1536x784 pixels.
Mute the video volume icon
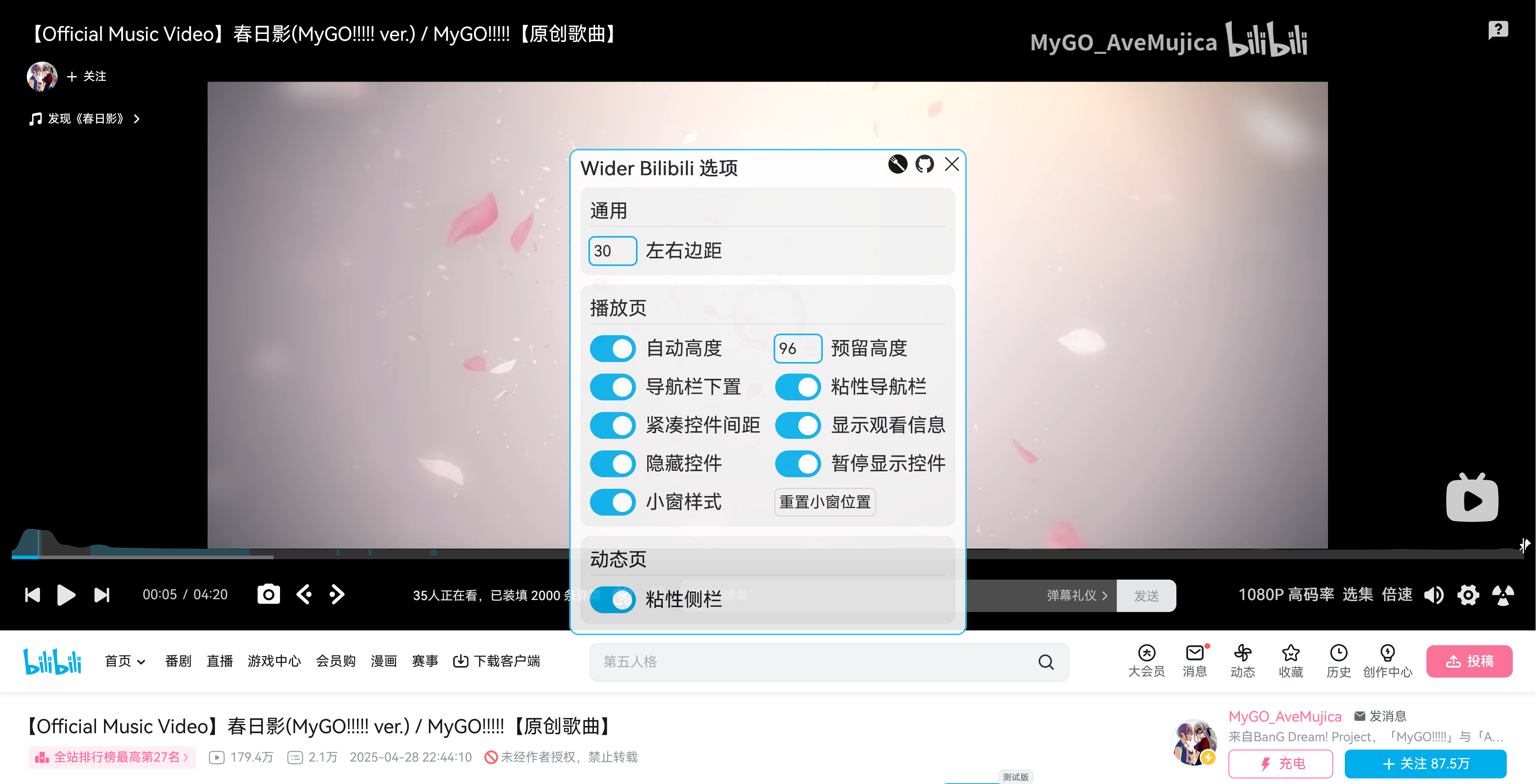coord(1434,594)
